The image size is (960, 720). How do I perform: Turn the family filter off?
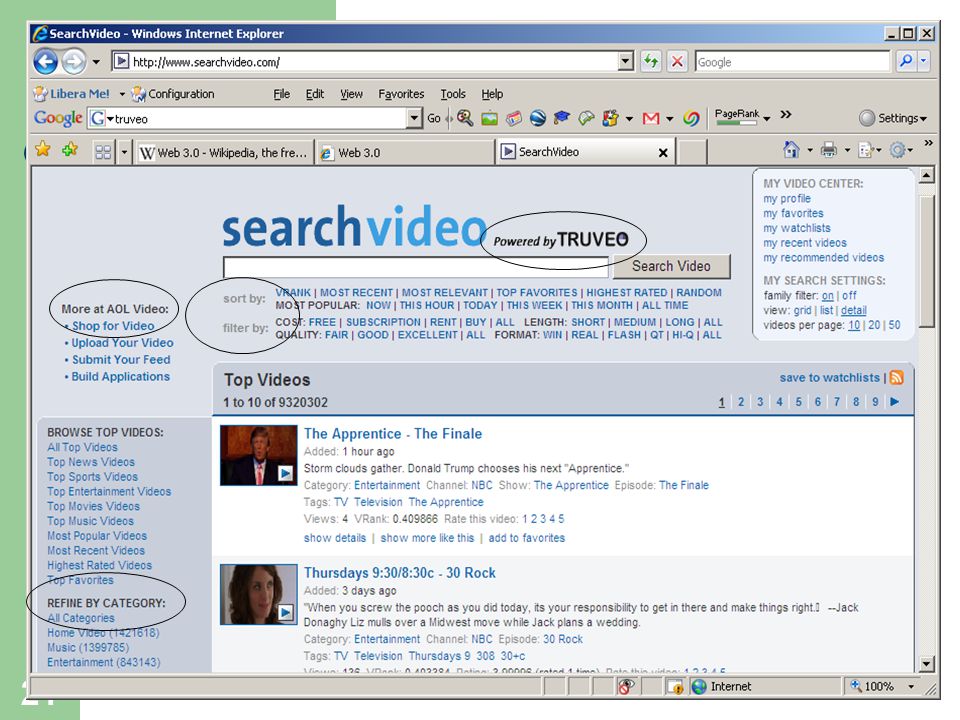(849, 295)
